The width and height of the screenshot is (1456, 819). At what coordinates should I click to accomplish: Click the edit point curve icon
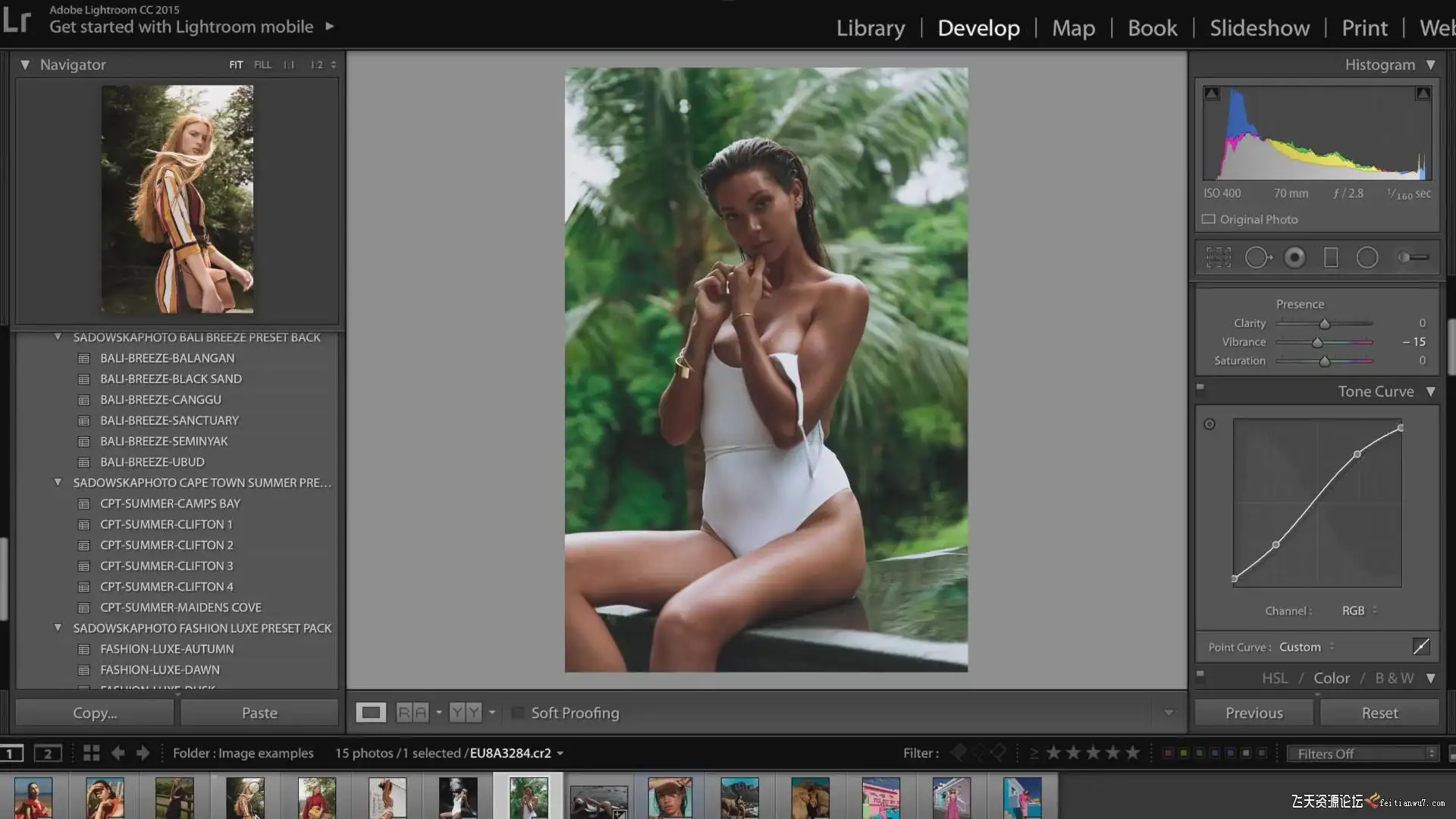click(x=1421, y=646)
